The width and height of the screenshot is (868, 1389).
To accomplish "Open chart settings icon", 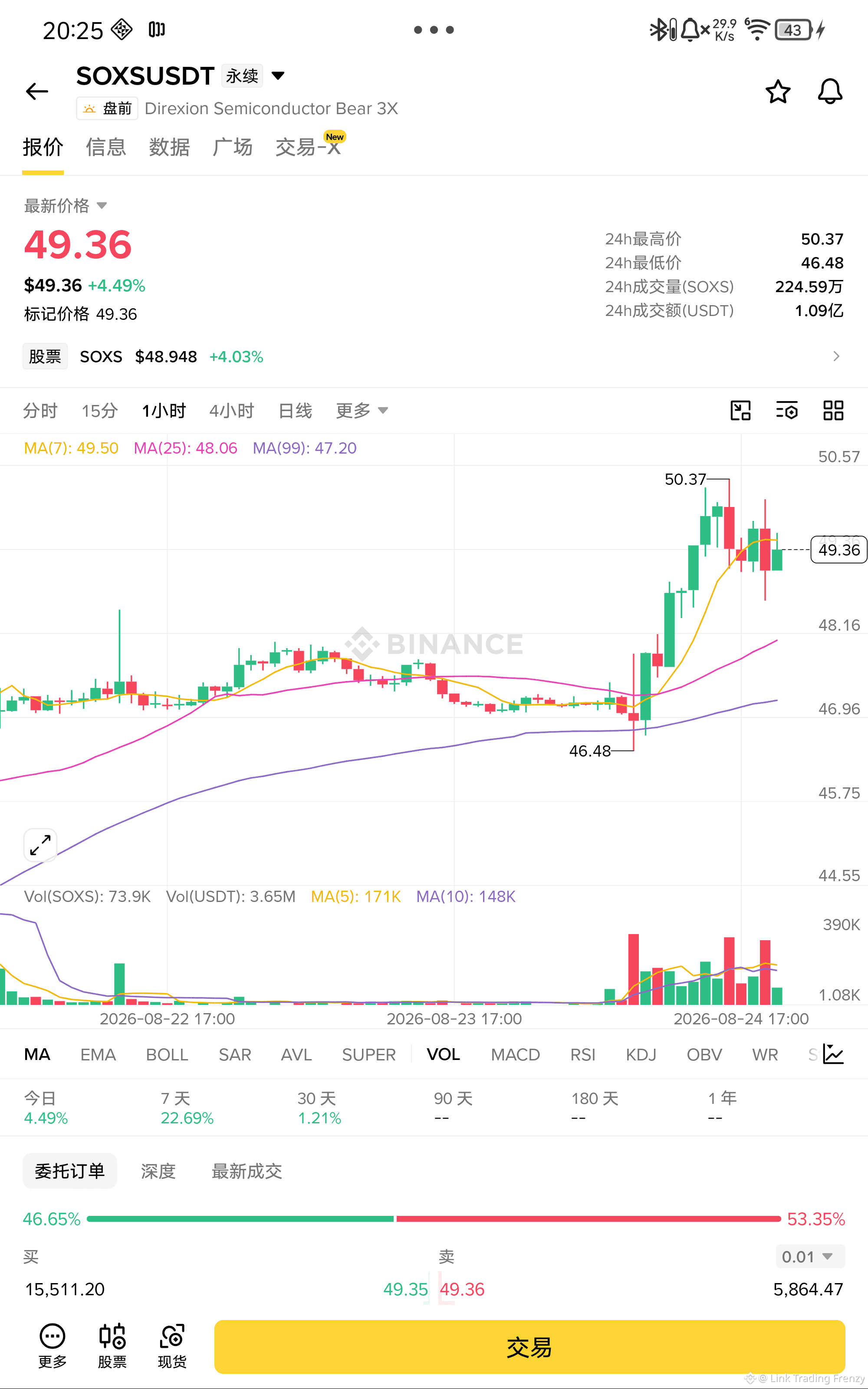I will pyautogui.click(x=786, y=410).
